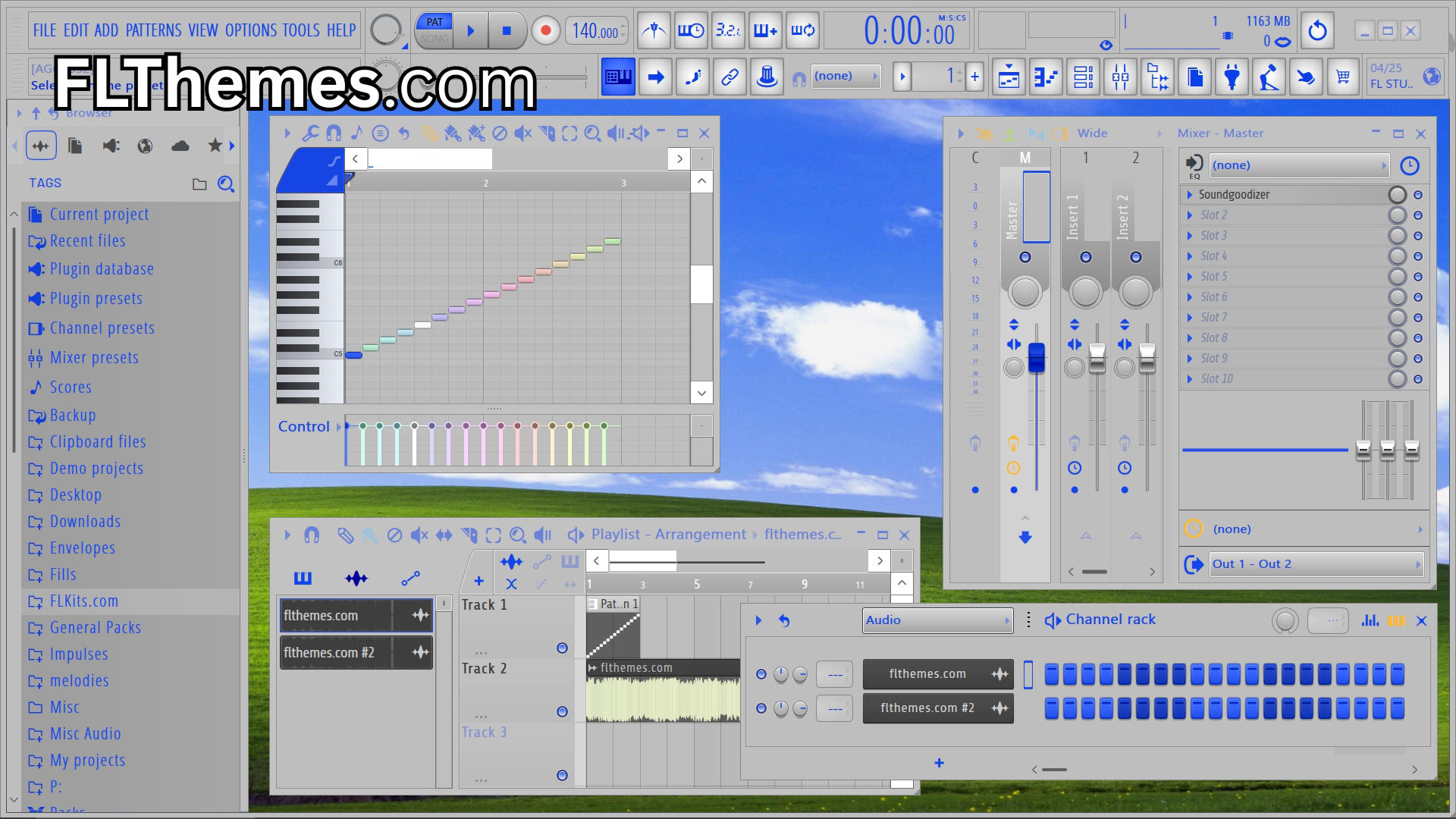Screen dimensions: 1456x819
Task: Start playback with the play button
Action: (470, 31)
